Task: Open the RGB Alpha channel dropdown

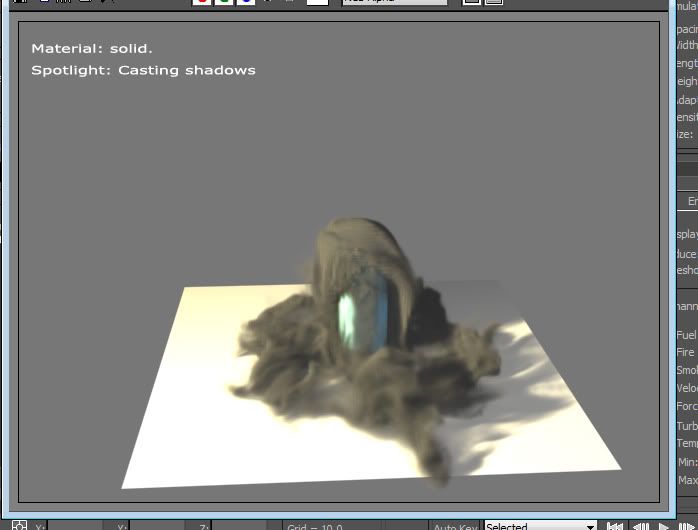Action: click(394, 2)
